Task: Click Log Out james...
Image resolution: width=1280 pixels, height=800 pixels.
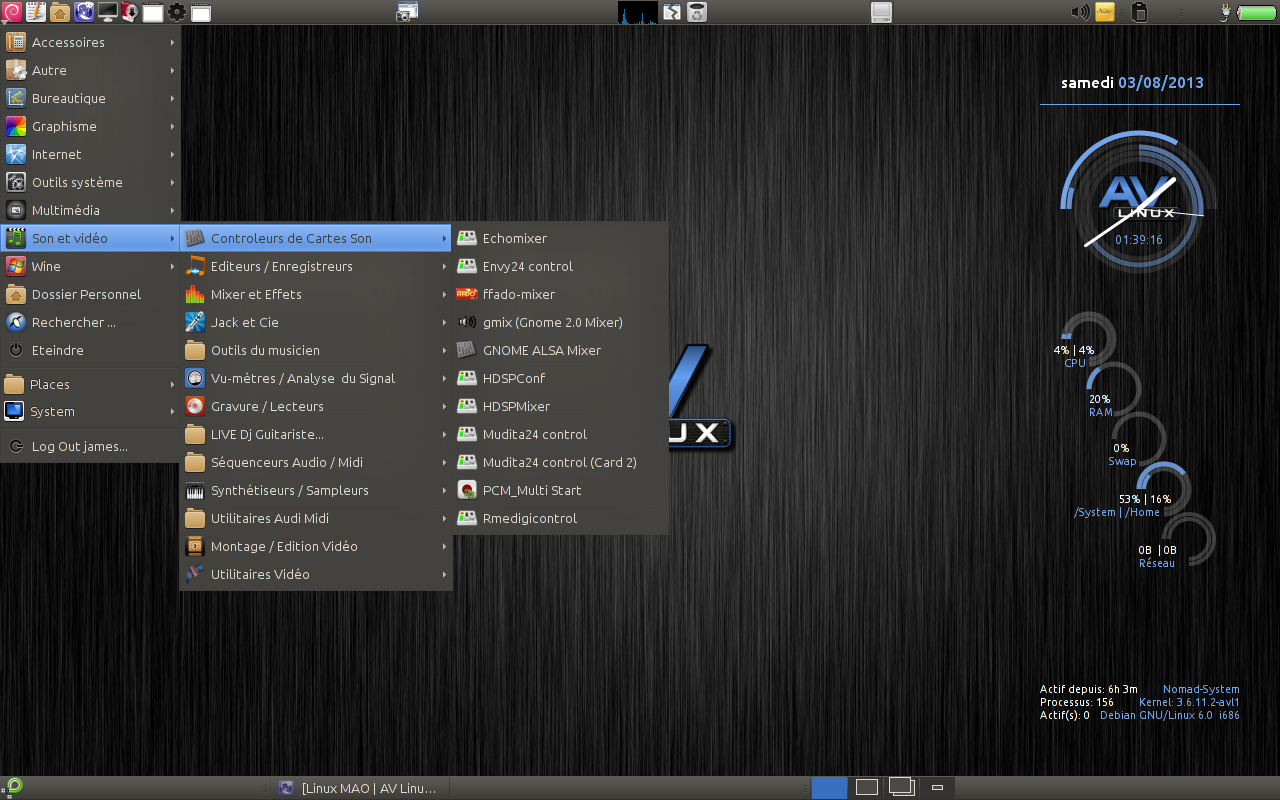Action: [79, 446]
